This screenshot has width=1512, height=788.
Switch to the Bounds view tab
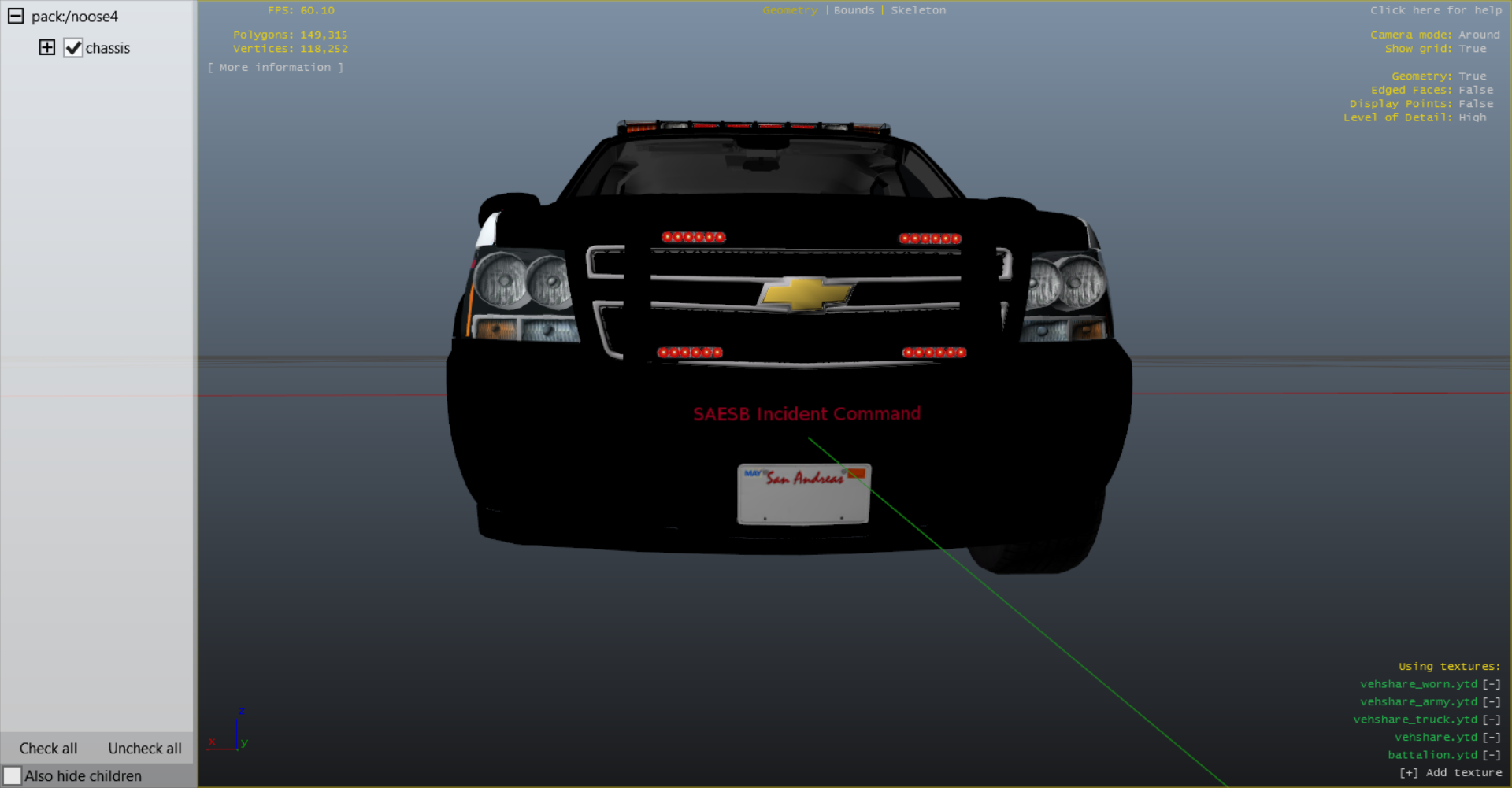[854, 10]
